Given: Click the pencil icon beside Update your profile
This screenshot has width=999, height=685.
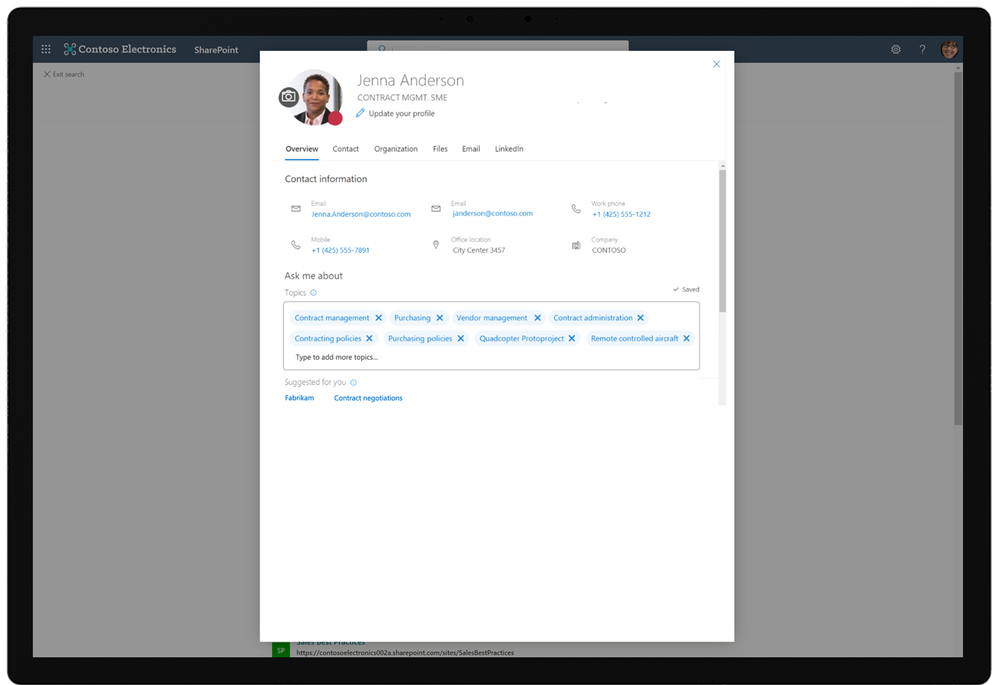Looking at the screenshot, I should click(x=360, y=113).
